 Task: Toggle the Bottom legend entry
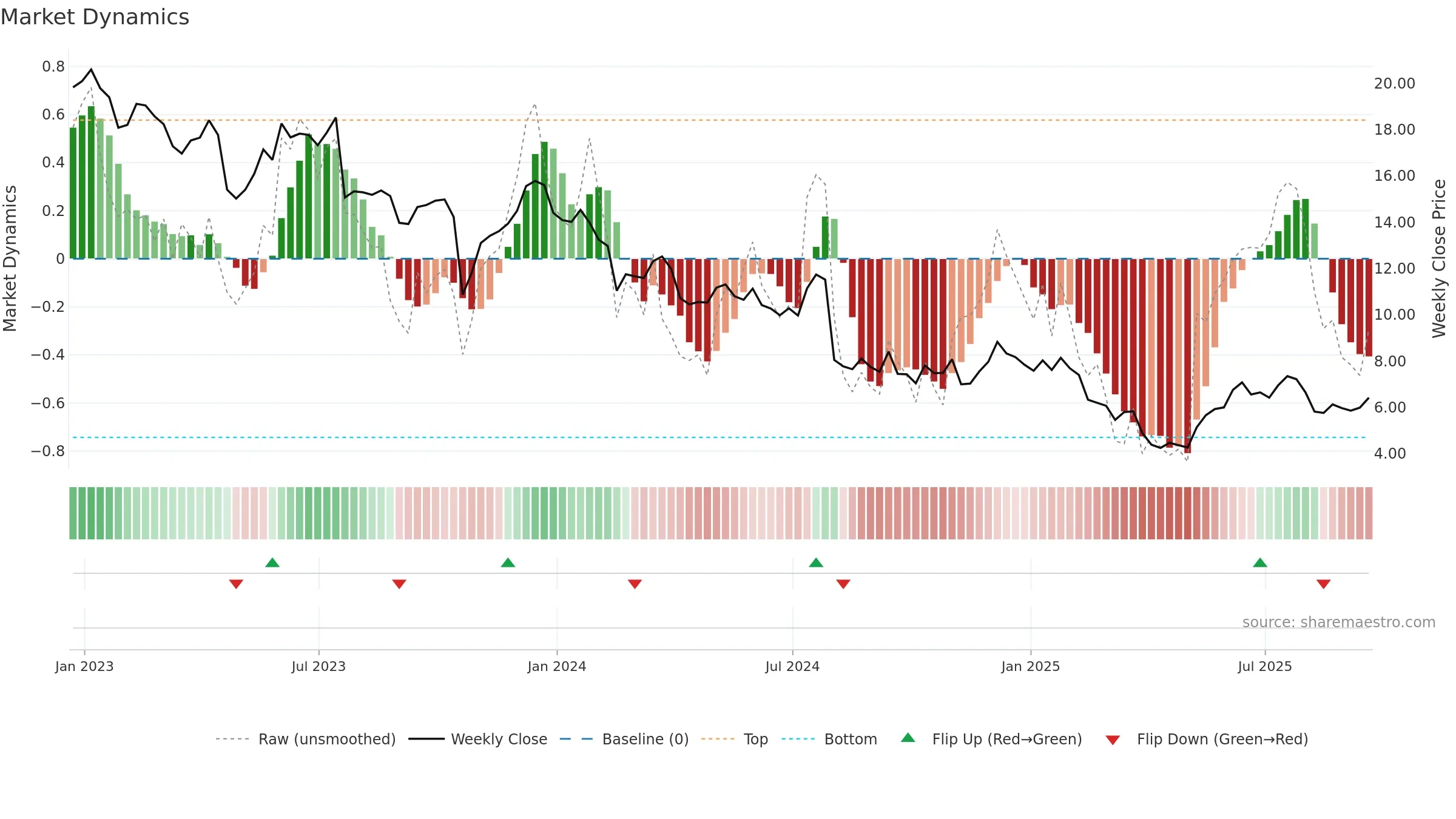[829, 739]
